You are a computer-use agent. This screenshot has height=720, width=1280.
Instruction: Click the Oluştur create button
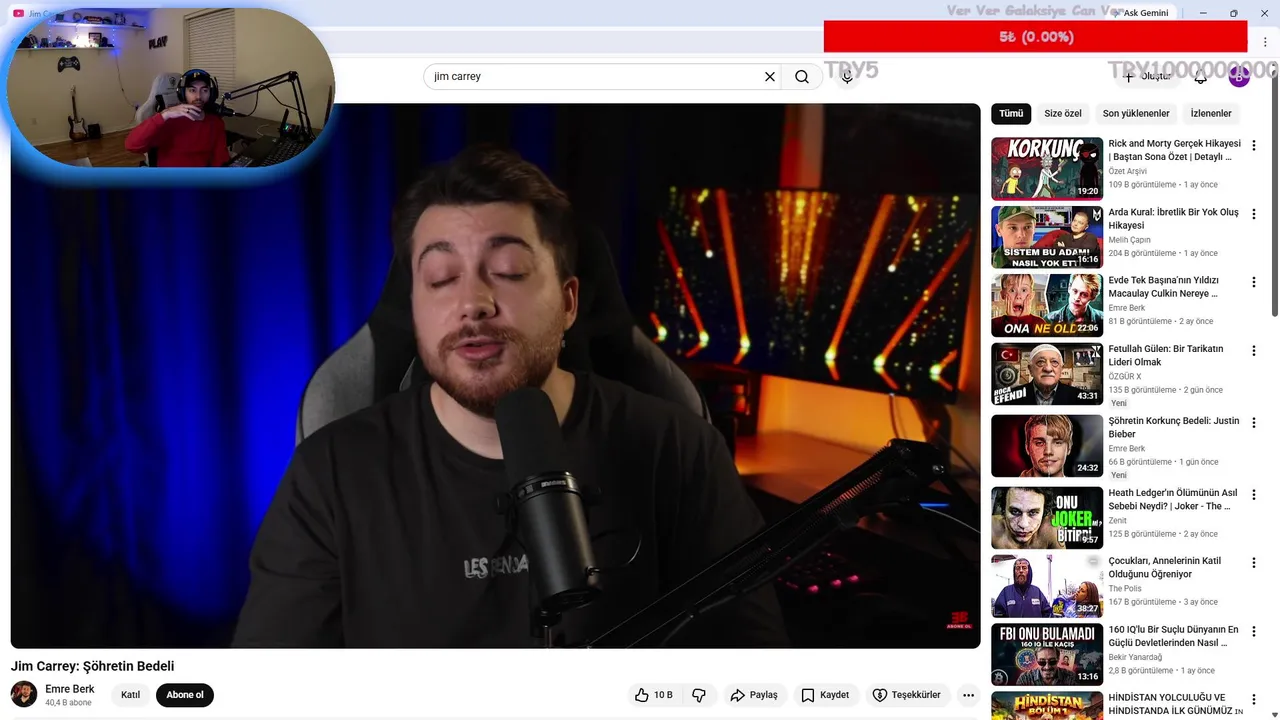coord(1146,77)
